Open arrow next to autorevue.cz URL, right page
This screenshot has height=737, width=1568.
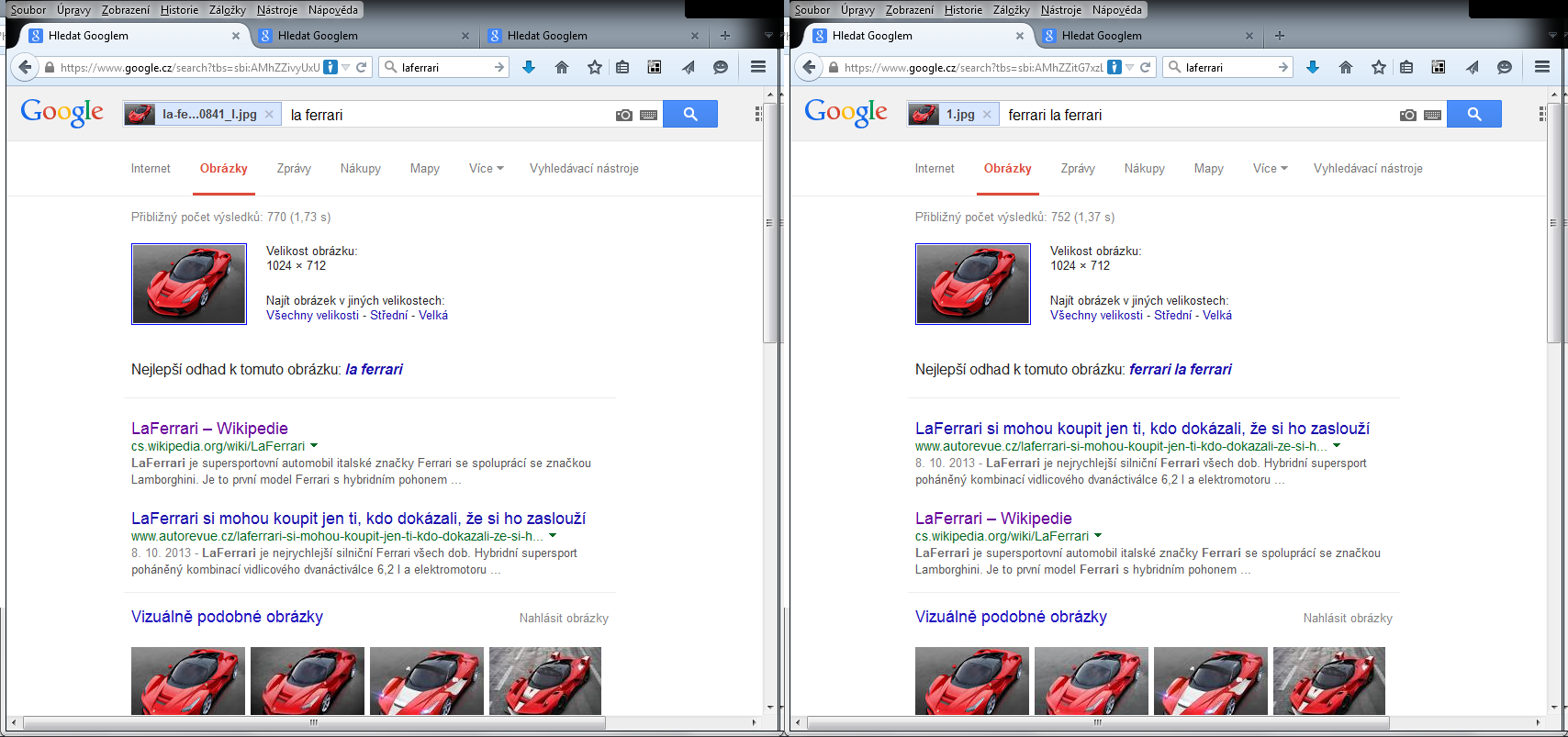(x=1337, y=445)
